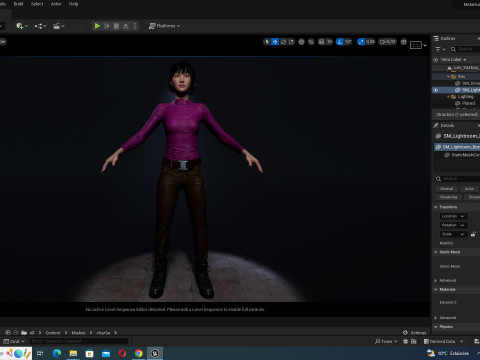This screenshot has height=360, width=480.
Task: Click the Stop simulation button
Action: 116,26
